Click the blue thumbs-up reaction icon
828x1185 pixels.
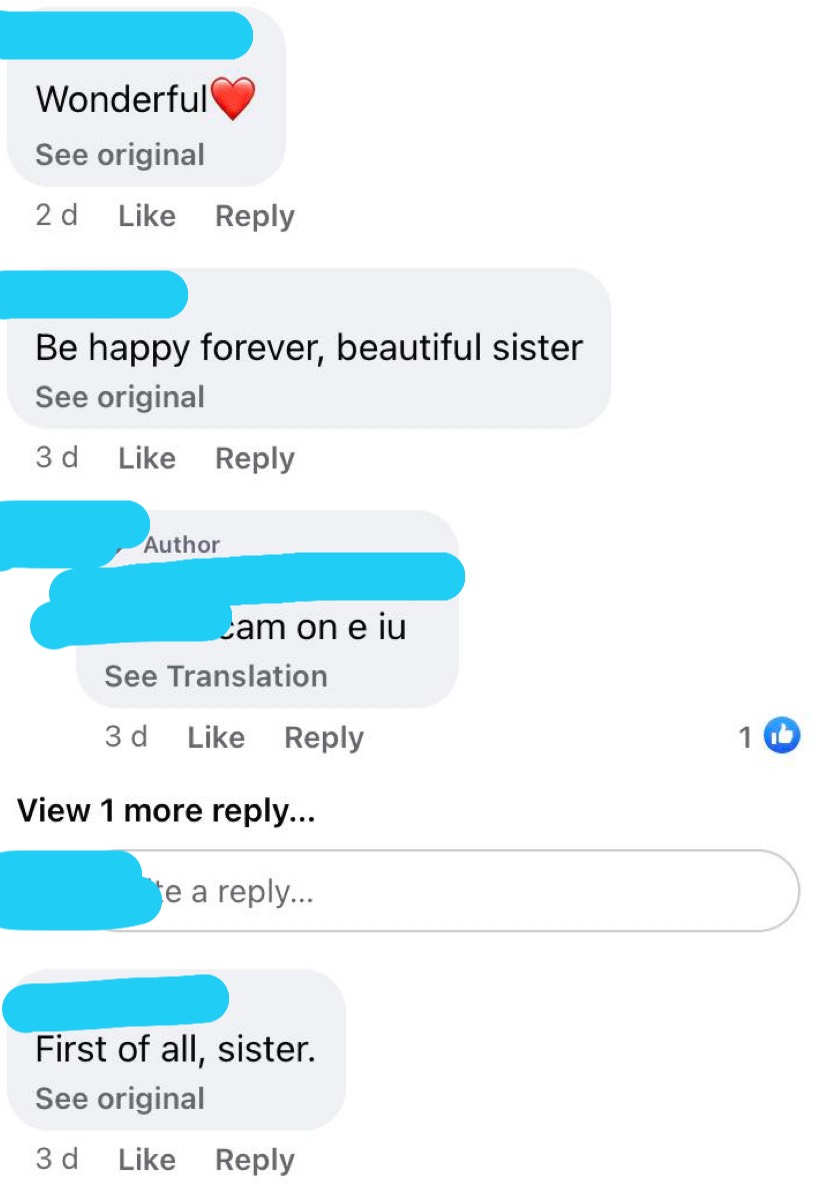coord(781,735)
